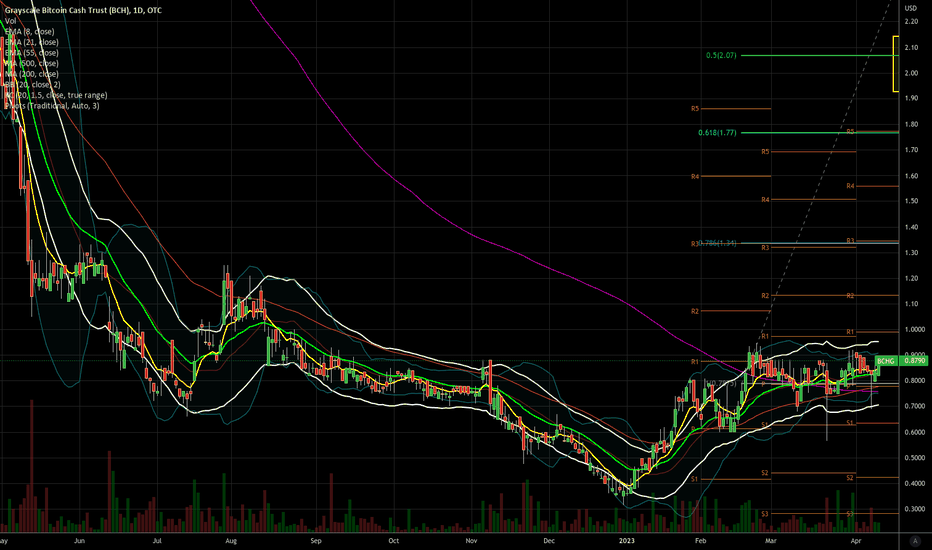932x550 pixels.
Task: Click the 2.10 price scale value
Action: click(x=911, y=48)
